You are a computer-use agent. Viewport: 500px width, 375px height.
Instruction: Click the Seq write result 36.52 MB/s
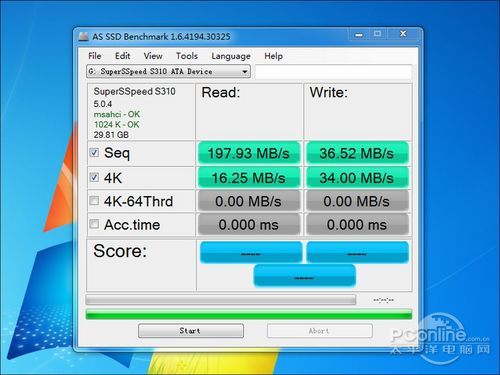coord(357,153)
